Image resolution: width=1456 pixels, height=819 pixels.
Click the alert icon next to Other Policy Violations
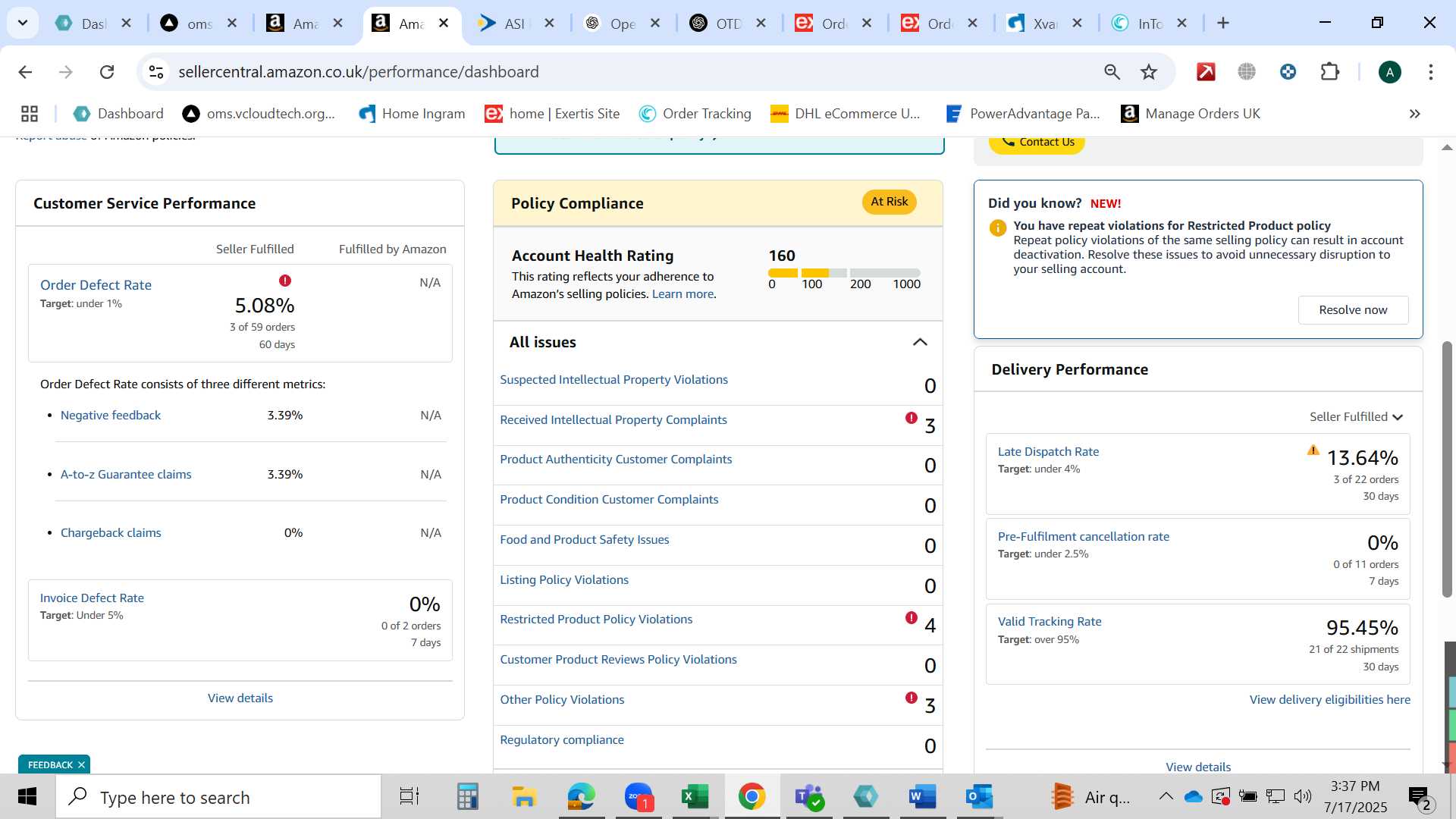coord(912,698)
